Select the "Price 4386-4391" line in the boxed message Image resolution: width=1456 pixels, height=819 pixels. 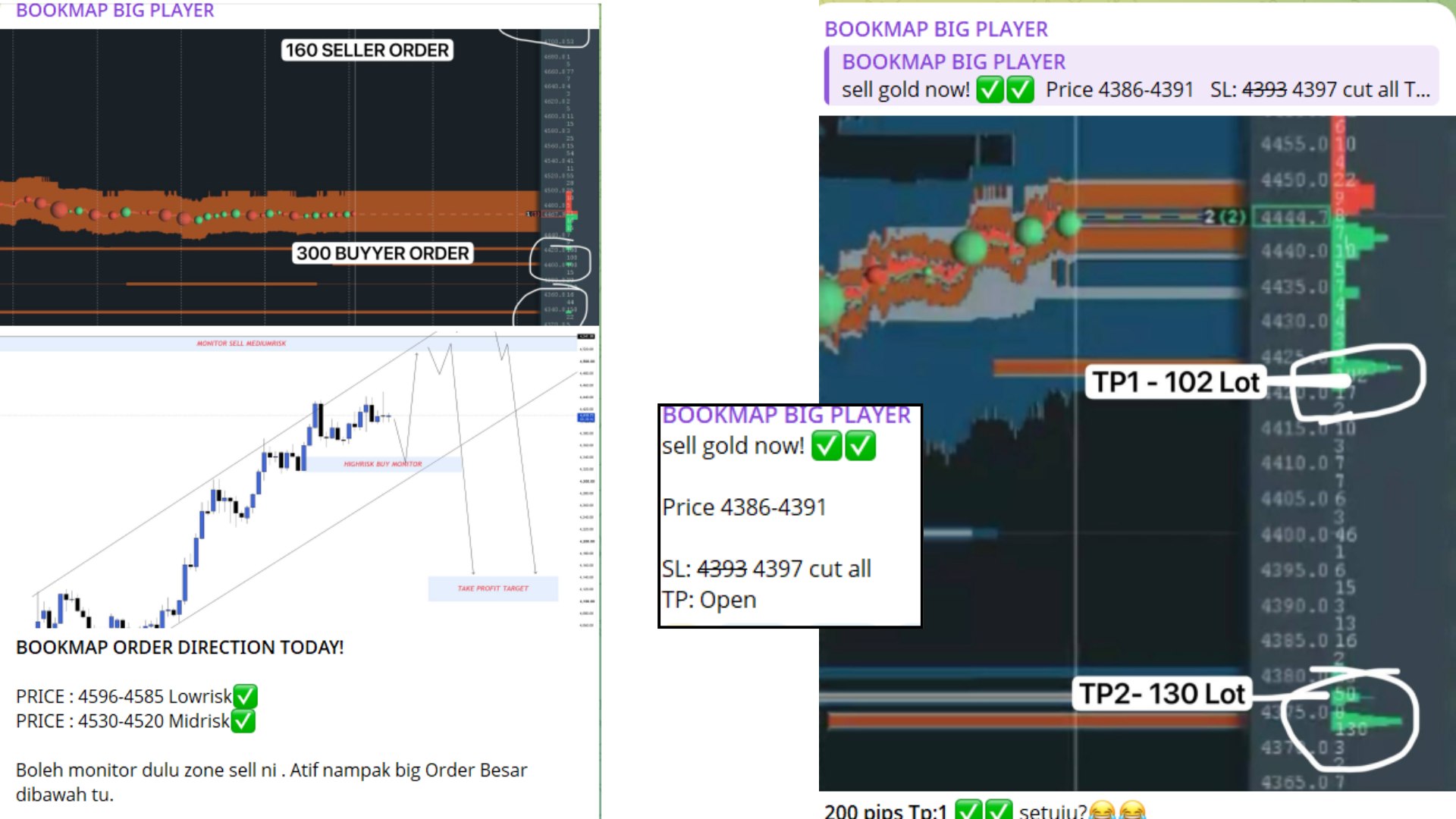[744, 507]
